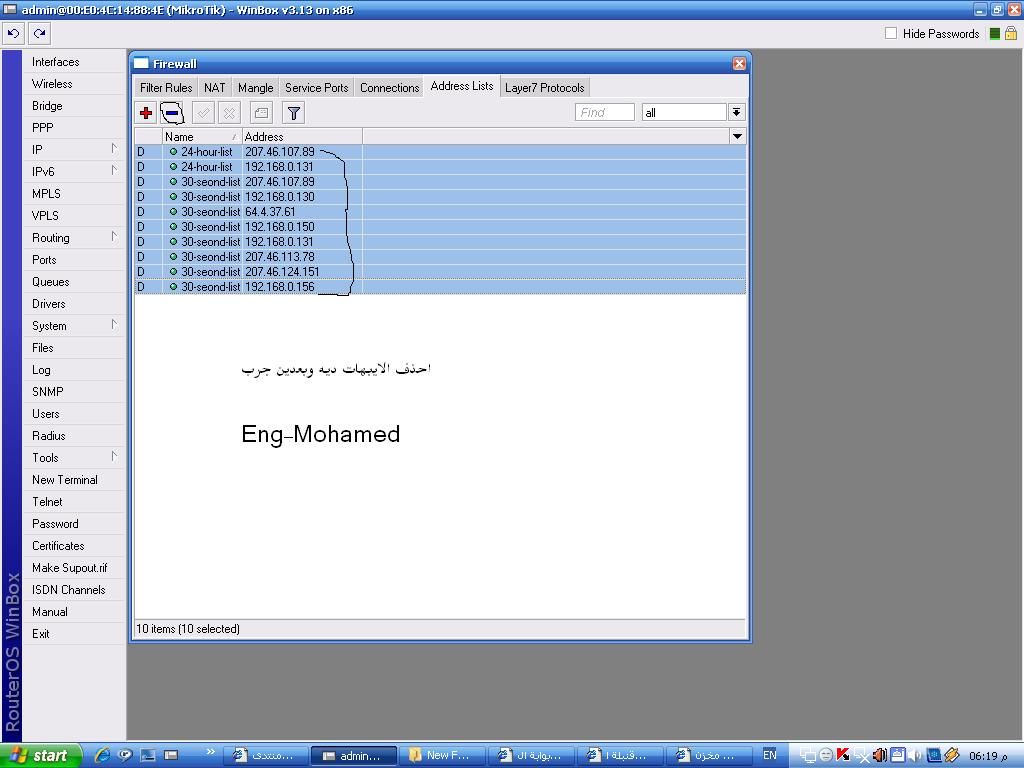This screenshot has width=1024, height=768.
Task: Select 30-seond-list row 192.168.0.130
Action: 440,197
